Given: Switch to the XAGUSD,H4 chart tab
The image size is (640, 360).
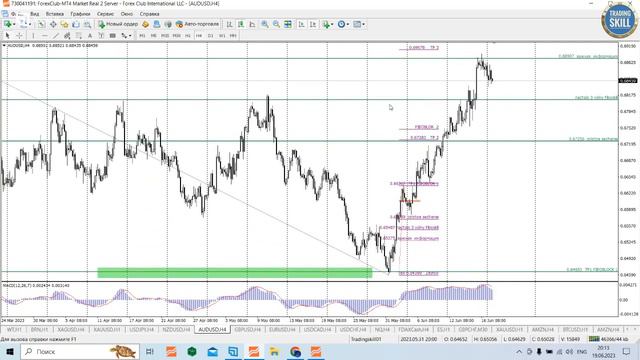Looking at the screenshot, I should (72, 329).
